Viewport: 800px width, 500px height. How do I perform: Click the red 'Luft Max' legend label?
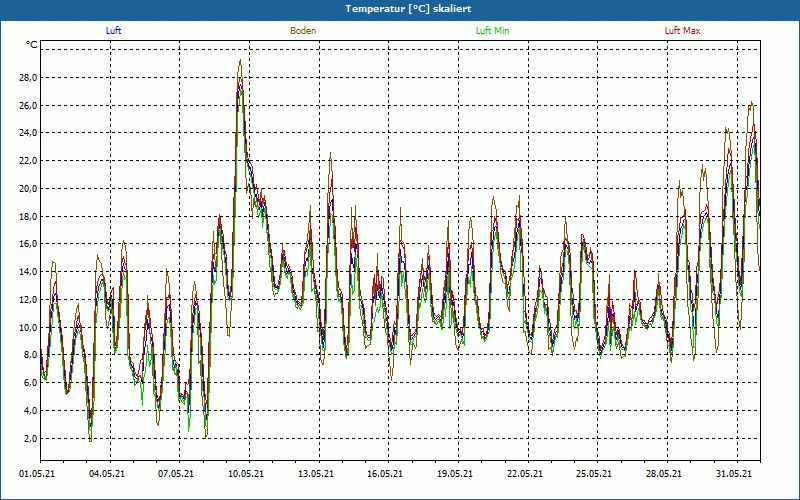[x=682, y=31]
